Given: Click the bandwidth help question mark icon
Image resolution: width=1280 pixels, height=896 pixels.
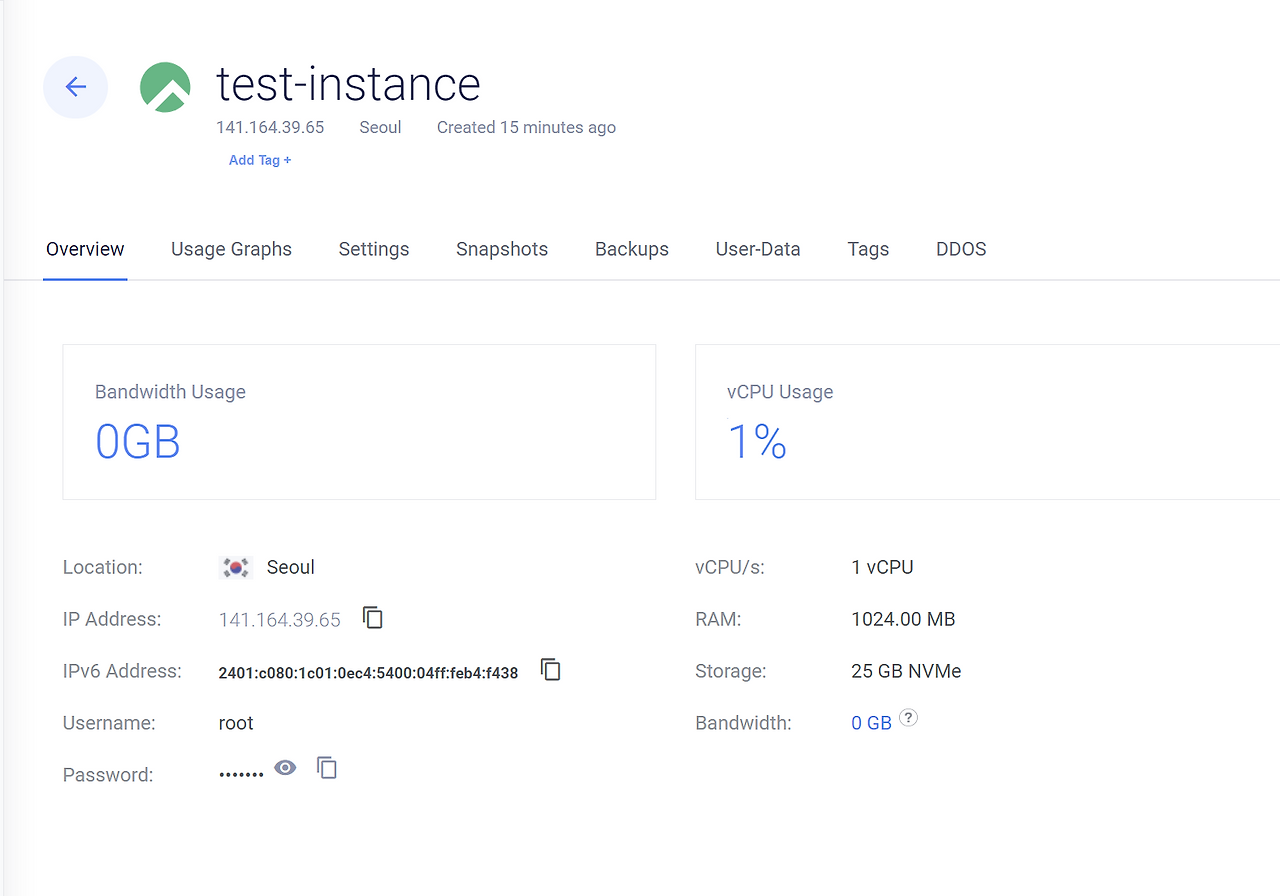Looking at the screenshot, I should click(908, 717).
